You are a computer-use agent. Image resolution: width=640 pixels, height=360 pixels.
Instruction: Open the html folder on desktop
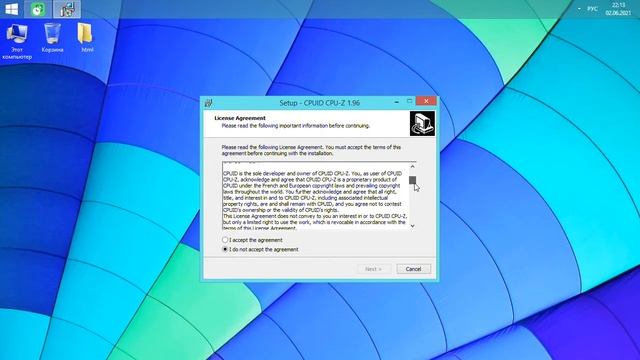point(87,38)
